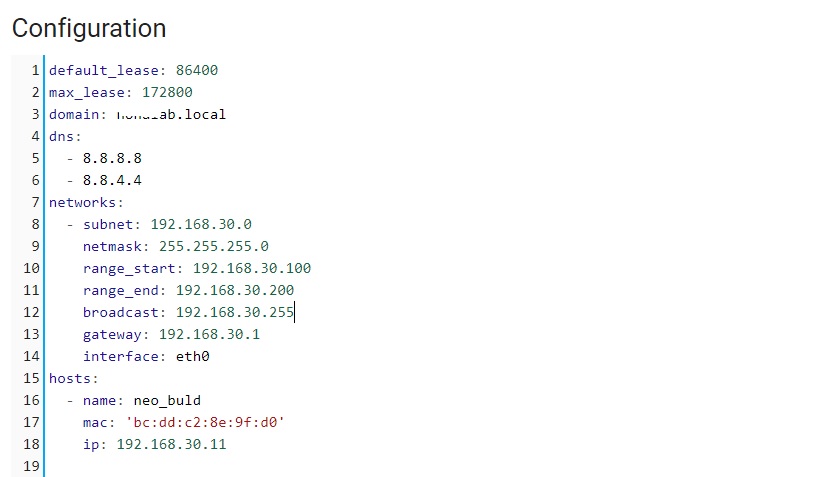Viewport: 835px width, 477px height.
Task: Click the dns entry 8.8.8.8
Action: tap(112, 158)
